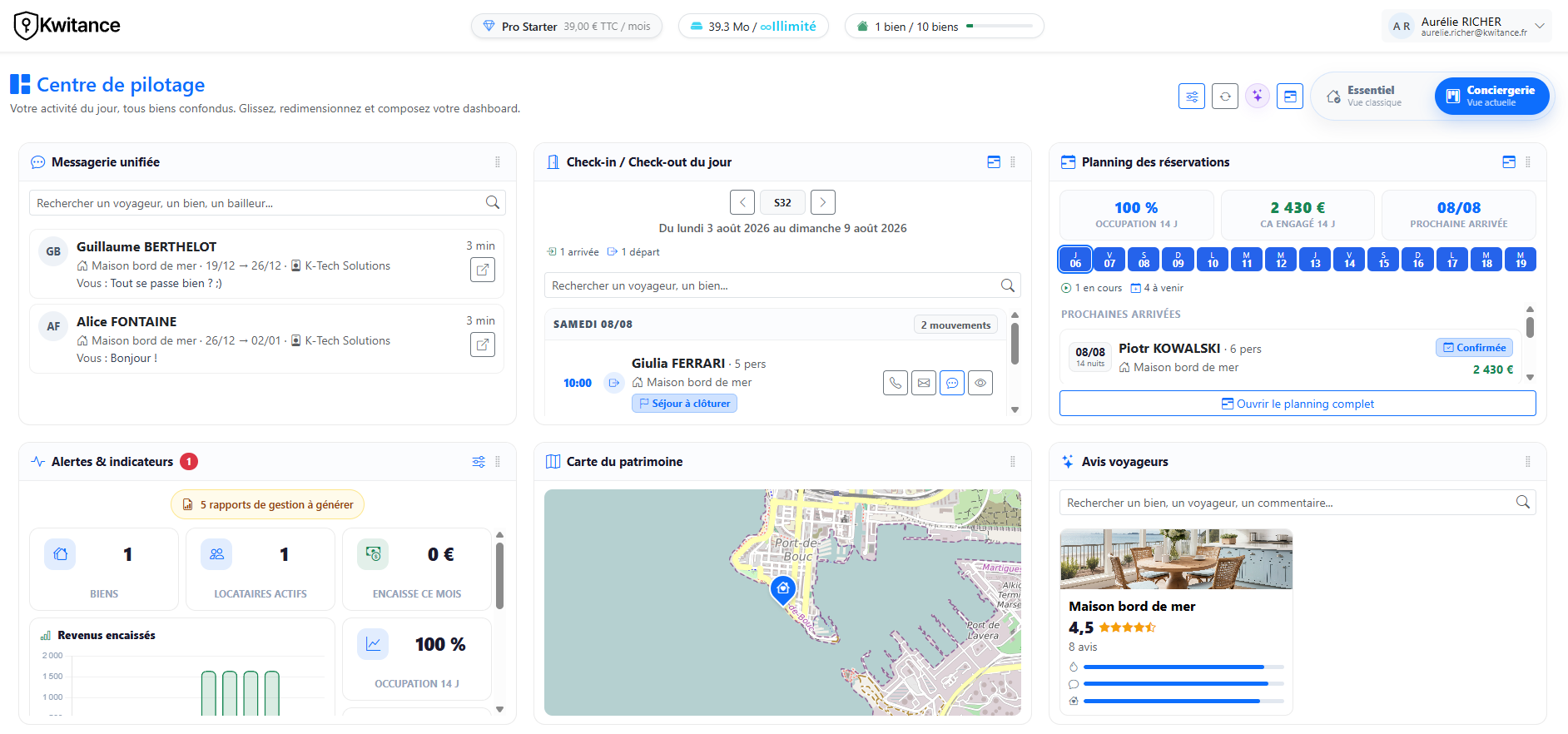
Task: Open Alice FONTAINE conversation external link icon
Action: (483, 345)
